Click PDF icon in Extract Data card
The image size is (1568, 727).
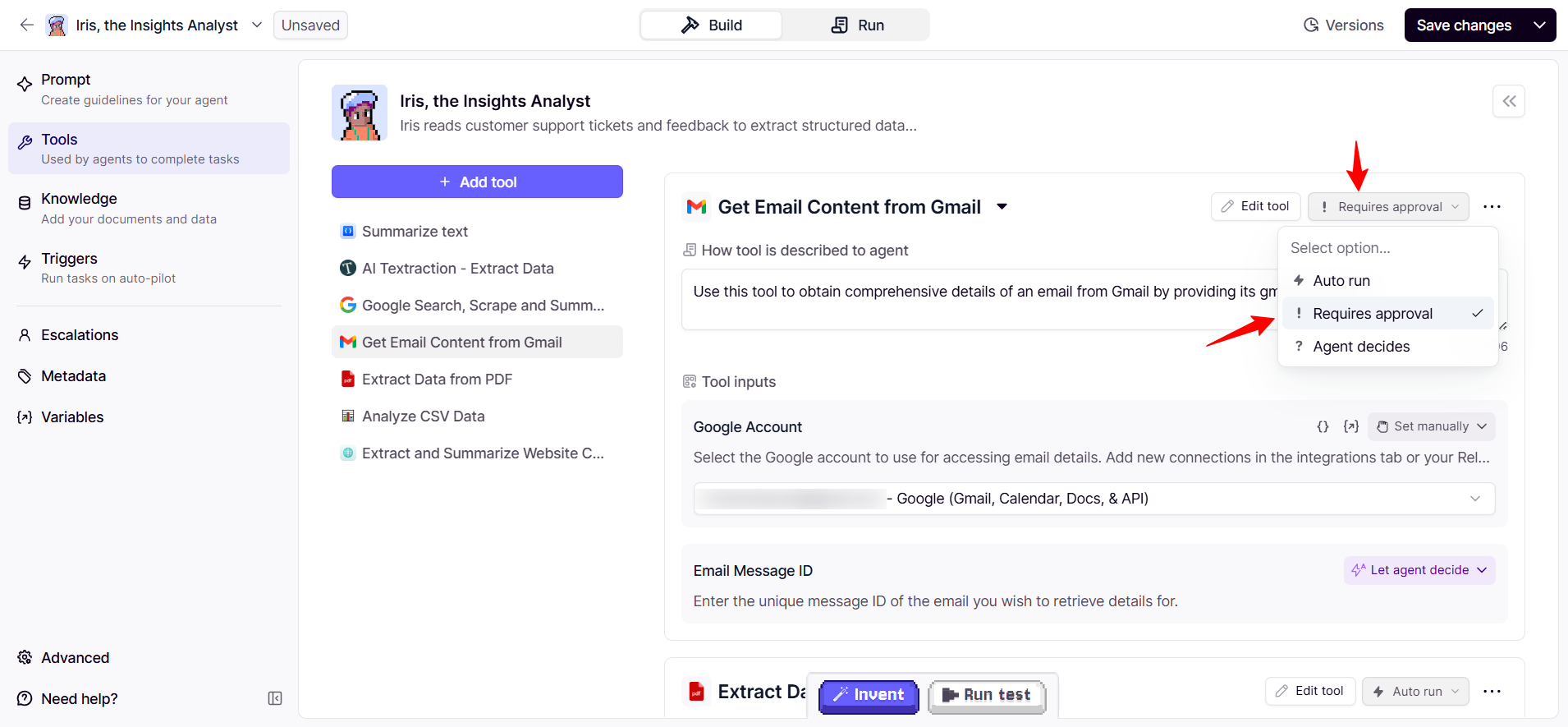pos(696,692)
